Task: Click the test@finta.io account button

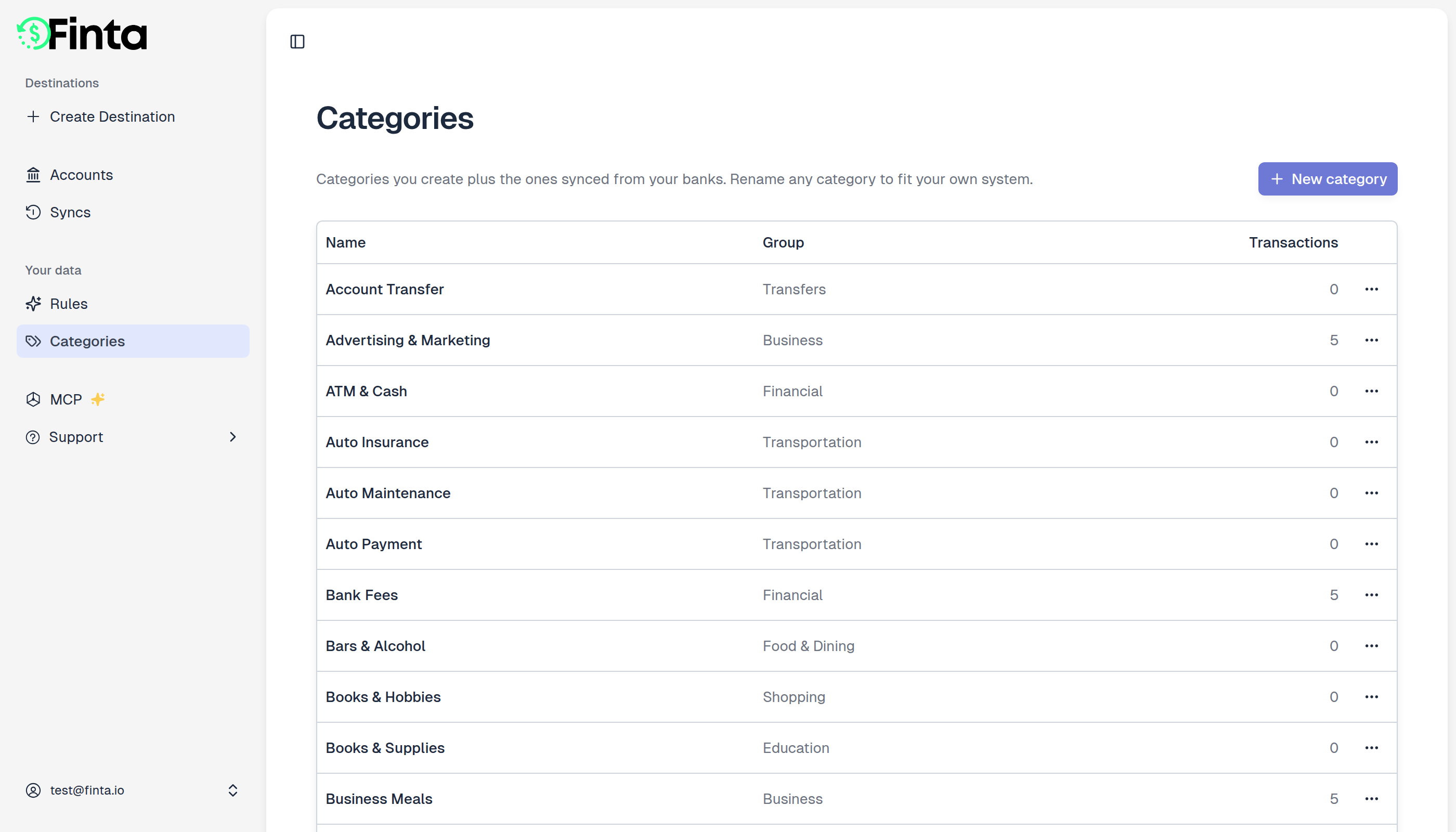Action: (x=133, y=790)
